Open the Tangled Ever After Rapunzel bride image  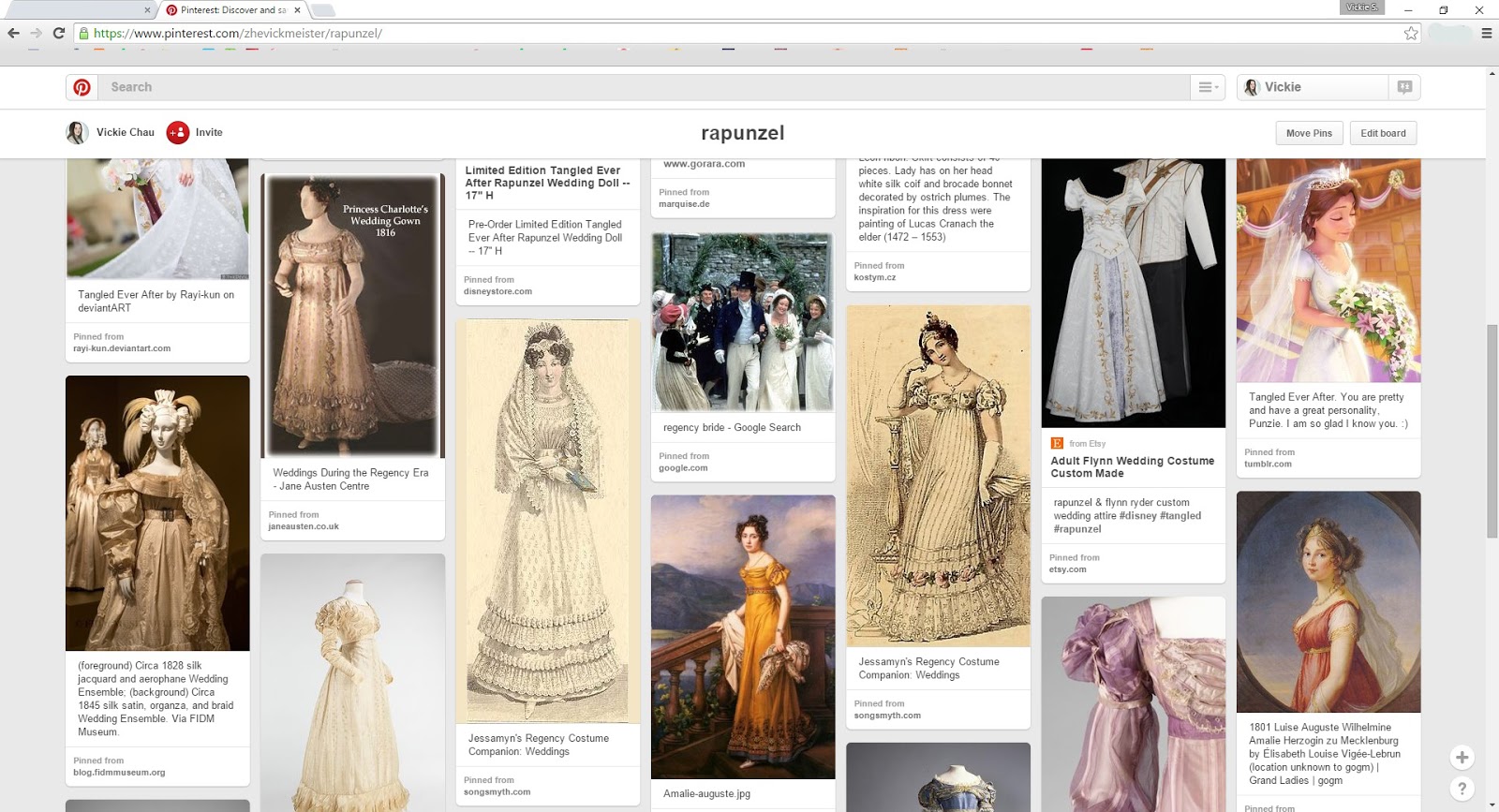[1328, 270]
